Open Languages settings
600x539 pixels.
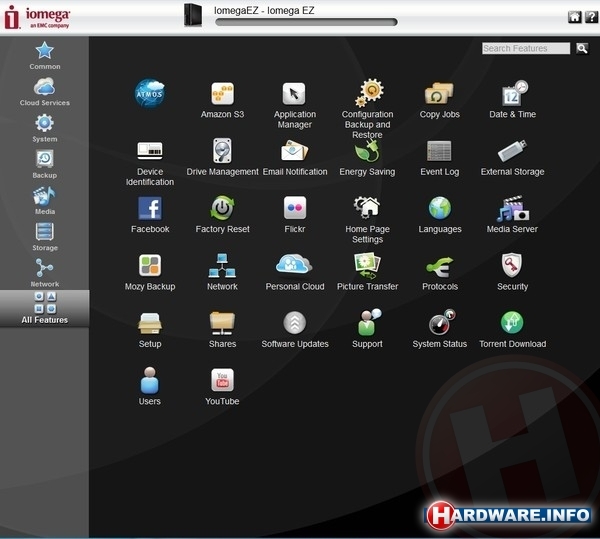pyautogui.click(x=439, y=215)
